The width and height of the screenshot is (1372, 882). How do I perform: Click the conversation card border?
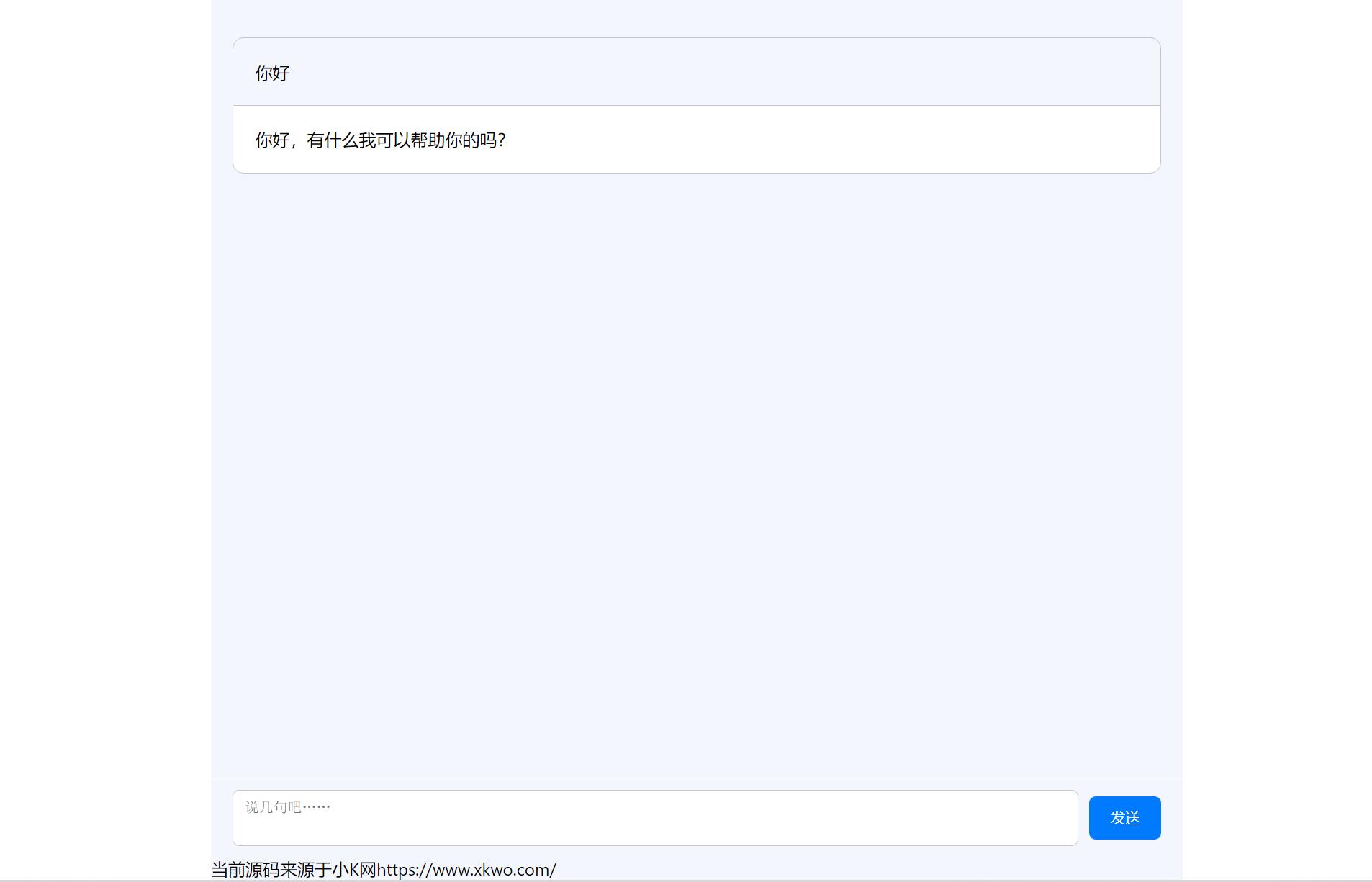click(x=233, y=107)
